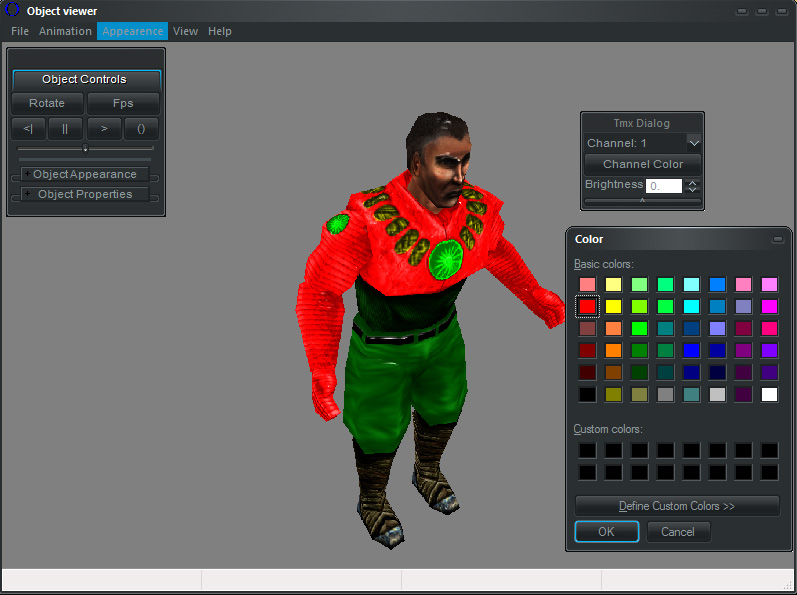Screen dimensions: 797x595
Task: Select the pure red basic color swatch
Action: coord(587,306)
